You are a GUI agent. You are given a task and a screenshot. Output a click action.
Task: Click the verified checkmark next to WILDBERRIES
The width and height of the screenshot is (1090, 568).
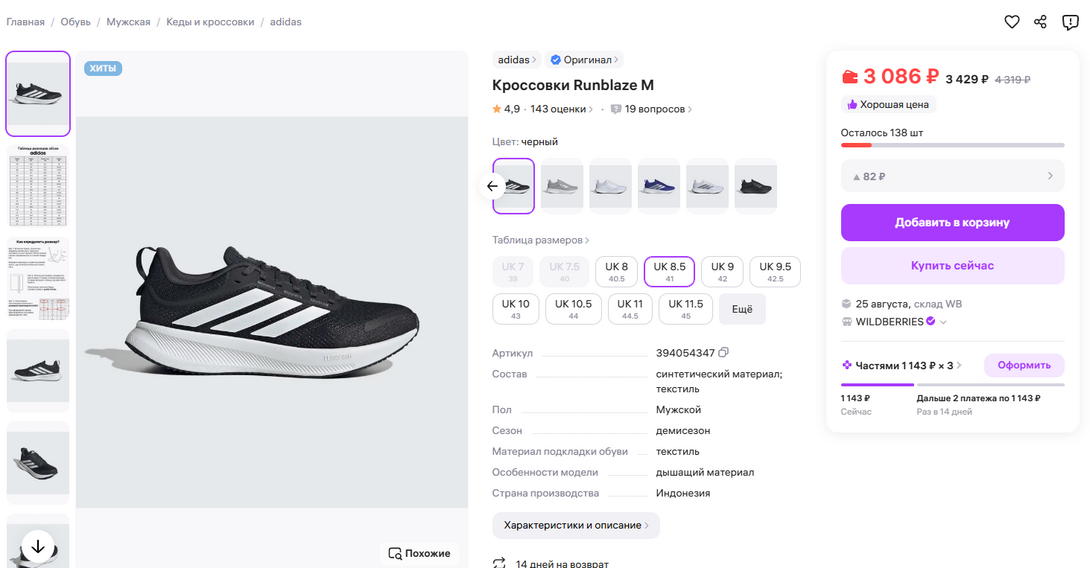click(x=931, y=321)
